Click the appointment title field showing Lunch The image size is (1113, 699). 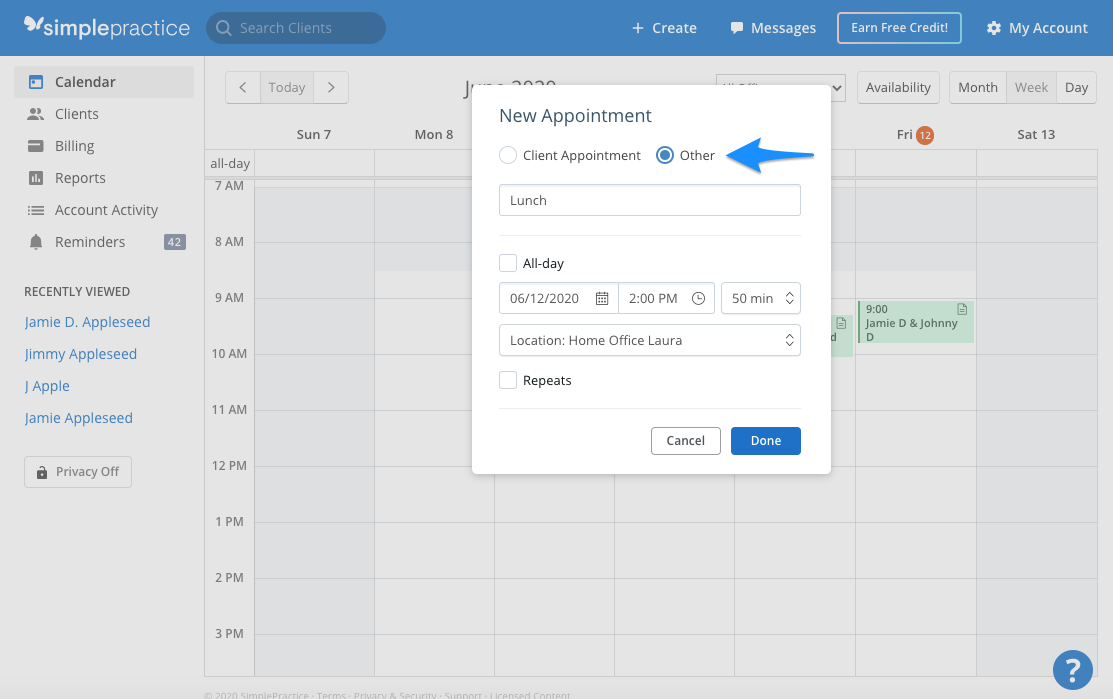point(649,200)
